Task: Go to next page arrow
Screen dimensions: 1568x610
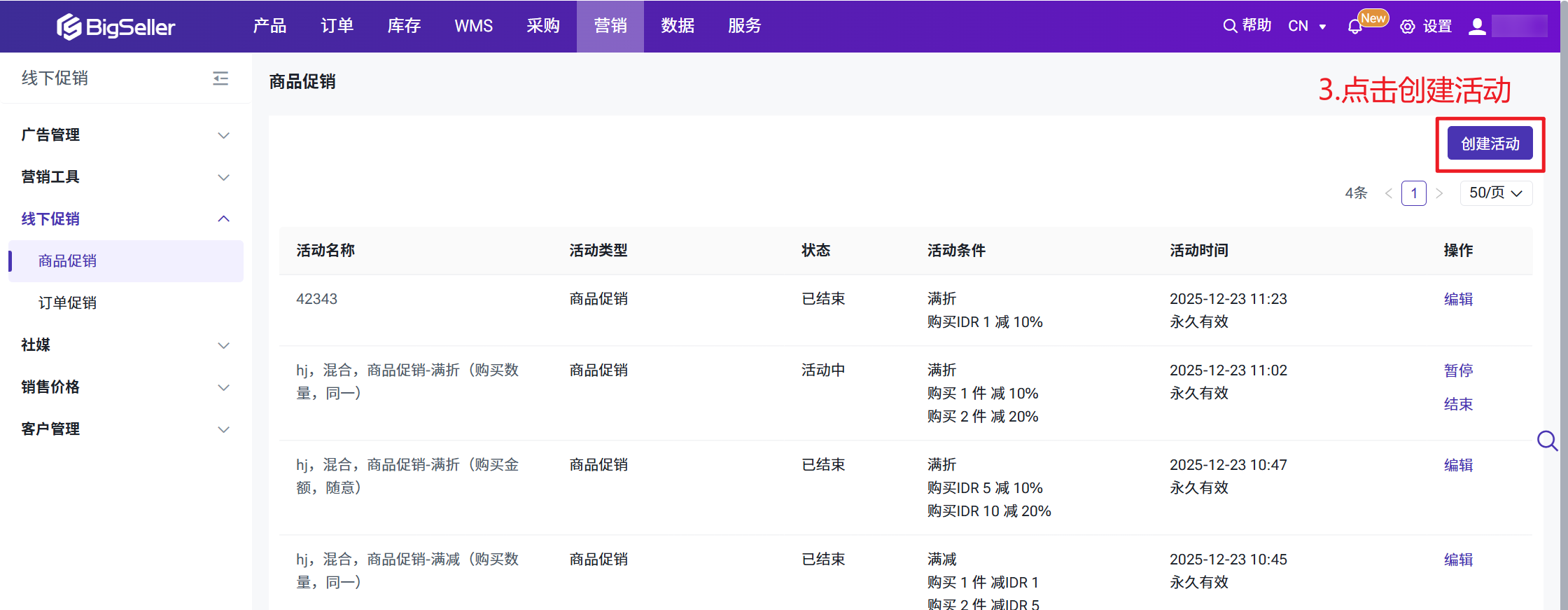Action: 1439,193
